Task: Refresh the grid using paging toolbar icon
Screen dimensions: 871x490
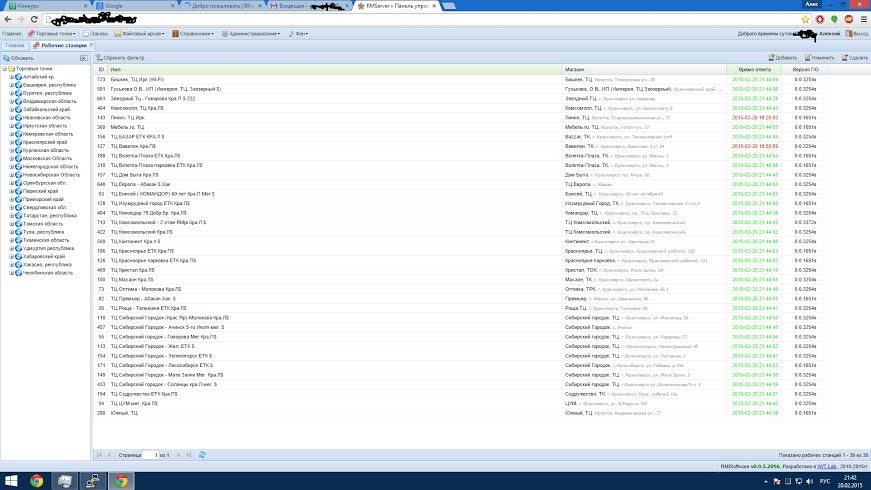Action: click(x=202, y=455)
